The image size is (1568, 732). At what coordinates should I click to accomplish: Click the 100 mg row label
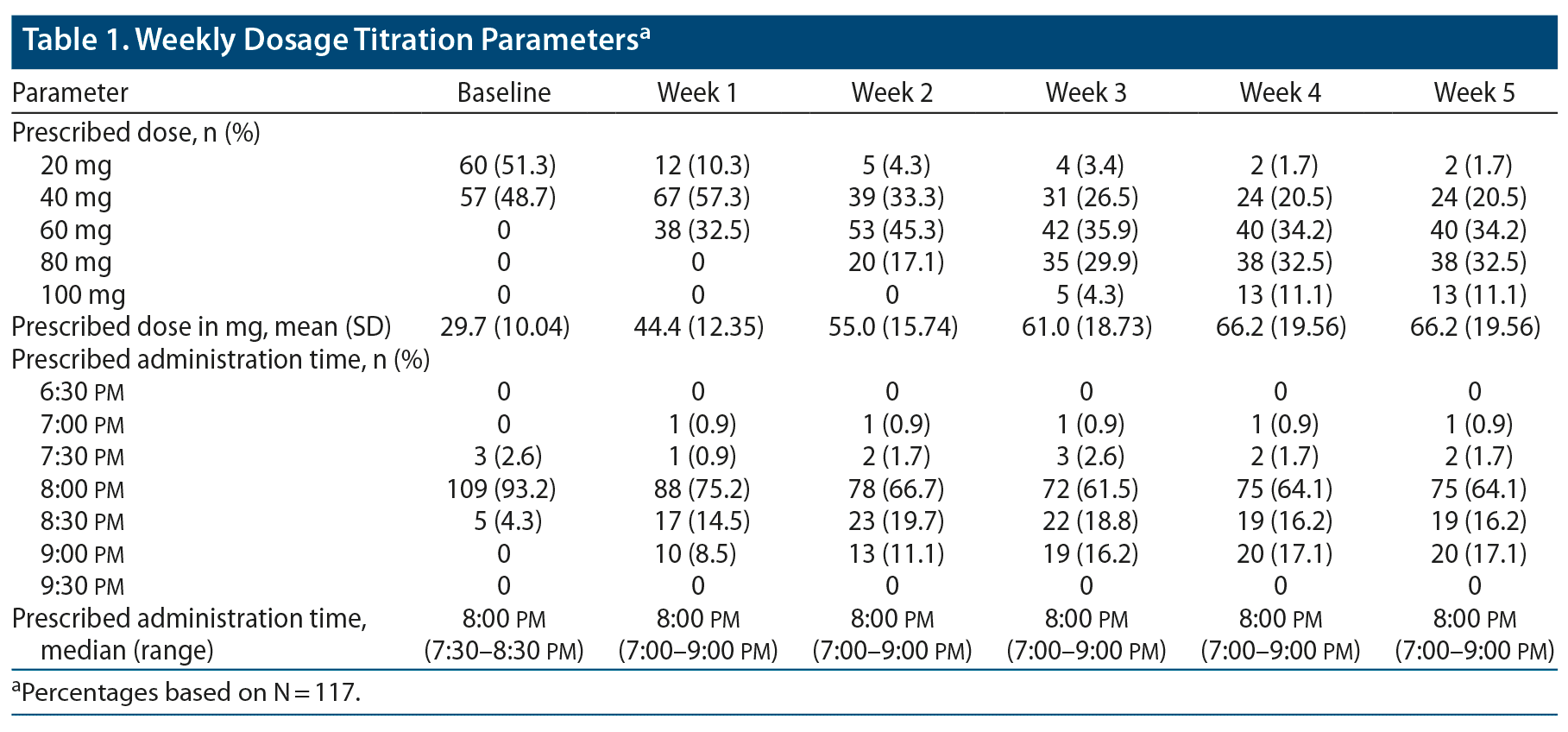click(83, 294)
